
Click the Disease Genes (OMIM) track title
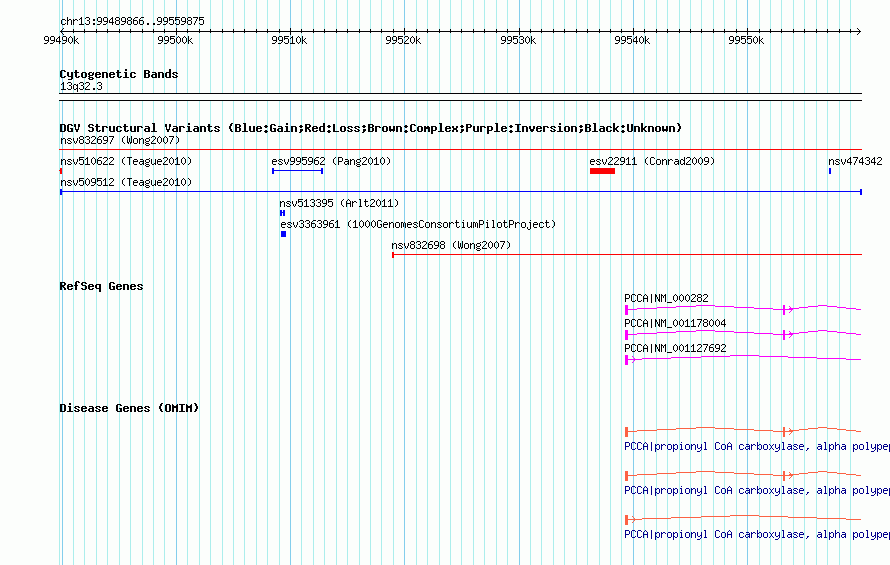[x=129, y=408]
